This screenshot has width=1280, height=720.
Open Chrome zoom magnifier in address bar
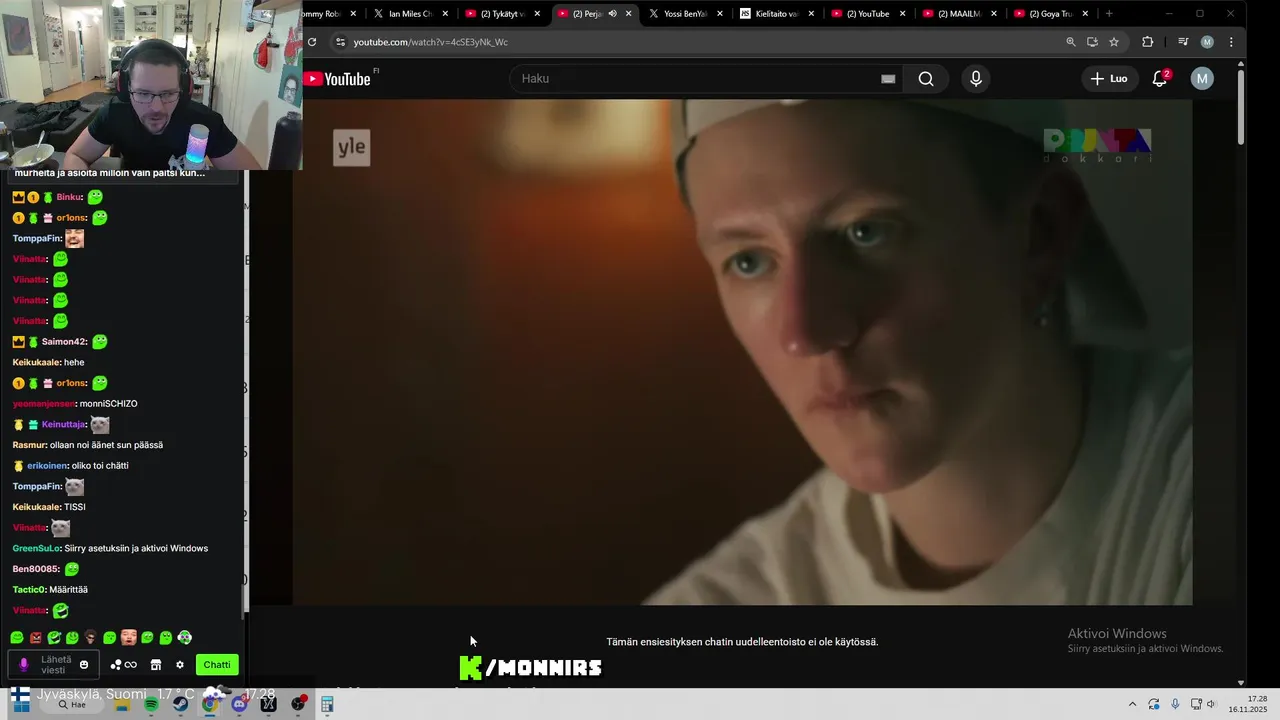[x=1071, y=42]
